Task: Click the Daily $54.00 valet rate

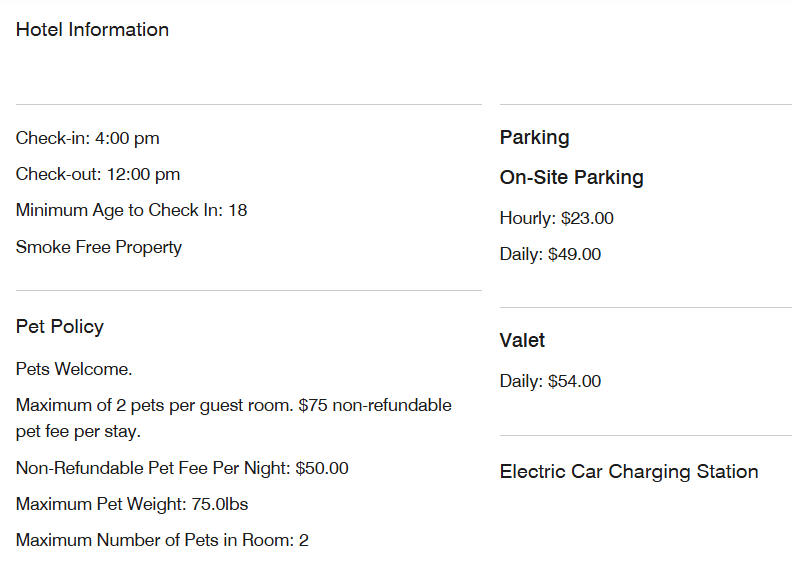Action: pos(550,381)
